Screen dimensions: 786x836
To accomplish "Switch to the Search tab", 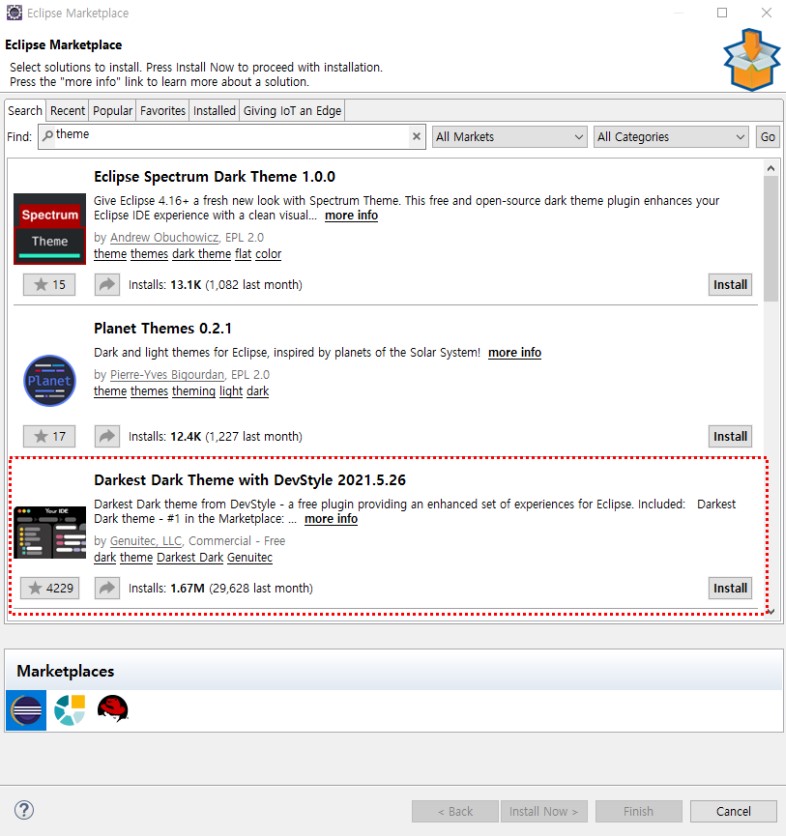I will (25, 110).
